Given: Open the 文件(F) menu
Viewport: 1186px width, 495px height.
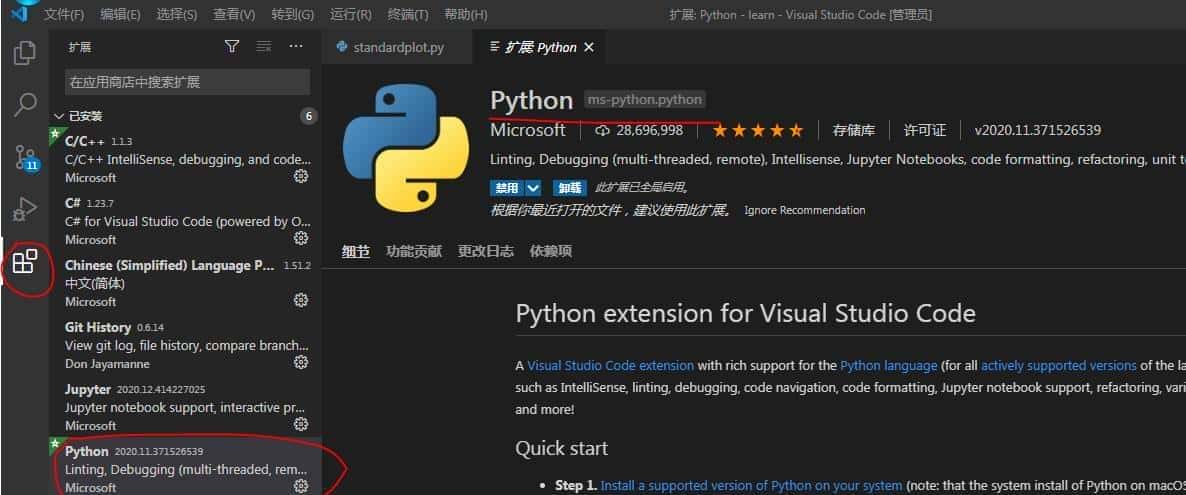Looking at the screenshot, I should pyautogui.click(x=64, y=14).
